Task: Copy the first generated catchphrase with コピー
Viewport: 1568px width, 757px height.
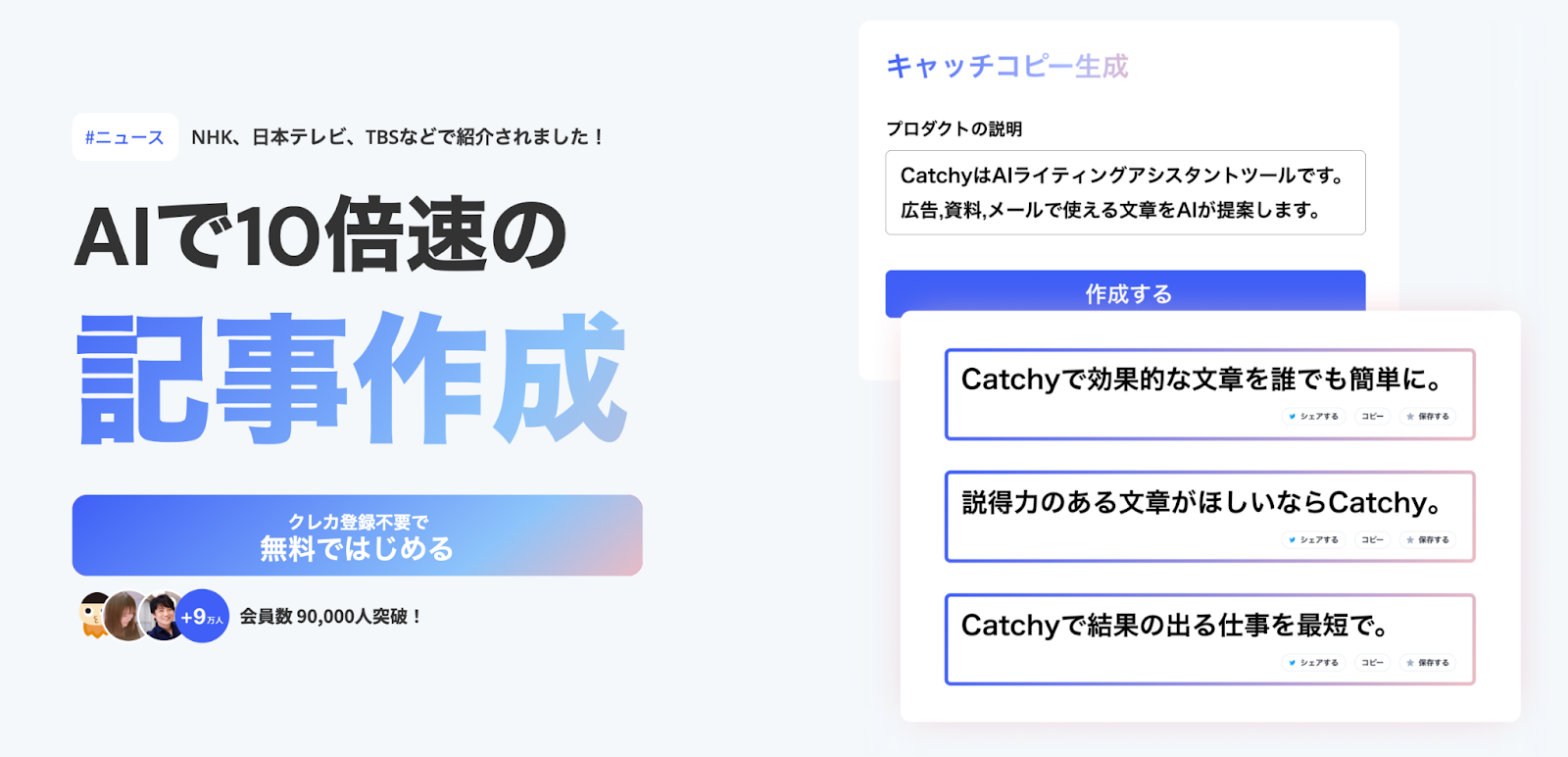Action: tap(1372, 417)
